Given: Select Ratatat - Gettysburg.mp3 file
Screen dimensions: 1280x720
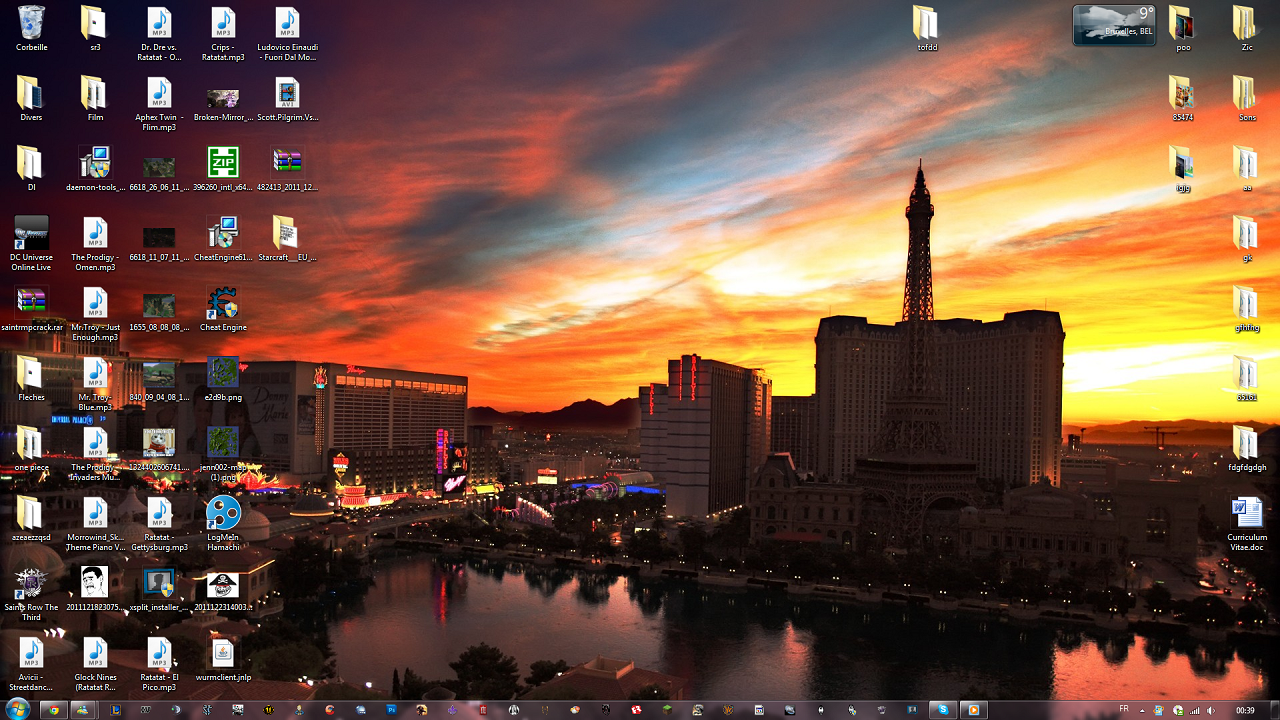Looking at the screenshot, I should point(159,523).
